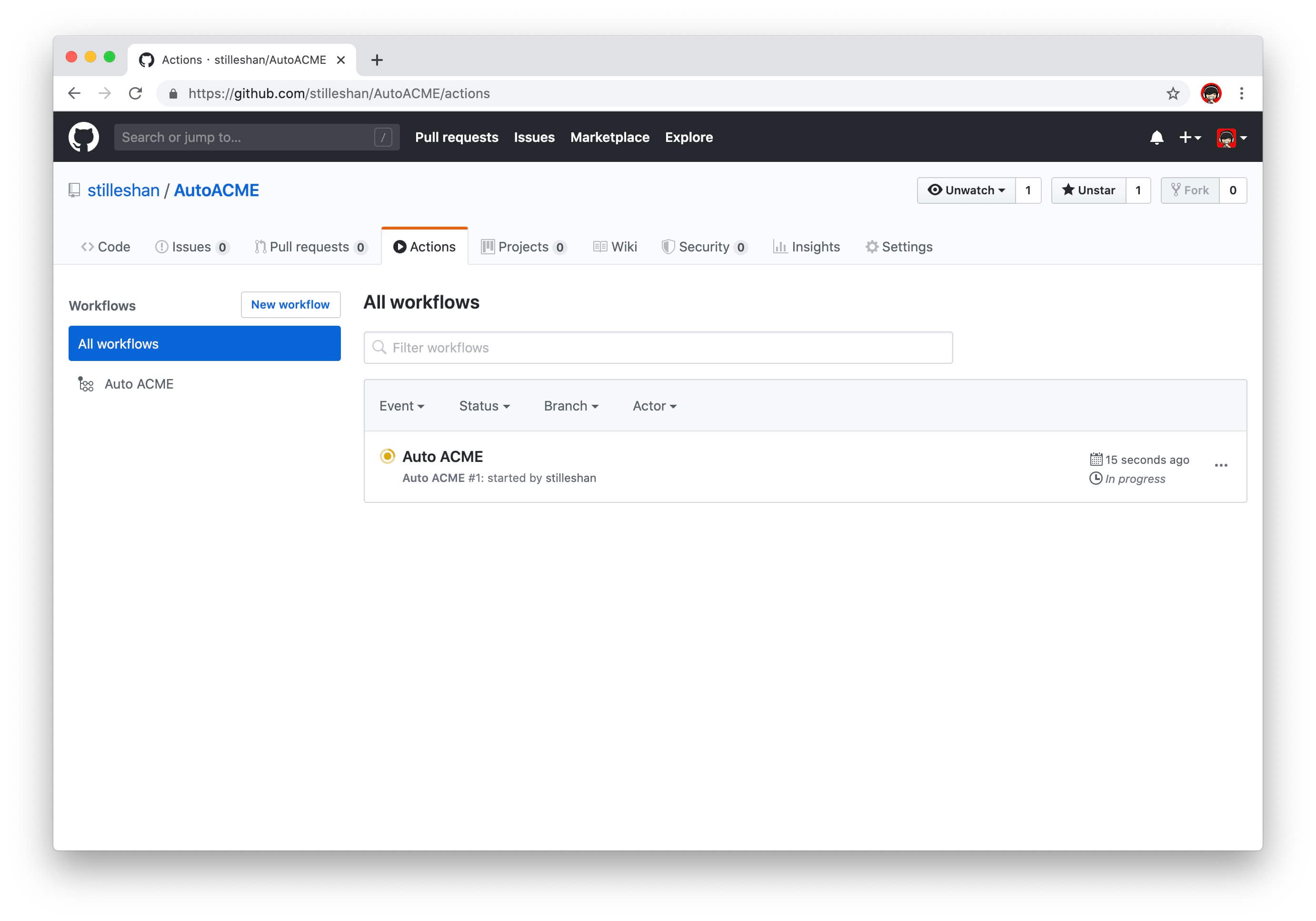
Task: Click the 'In progress' status text
Action: coord(1135,479)
